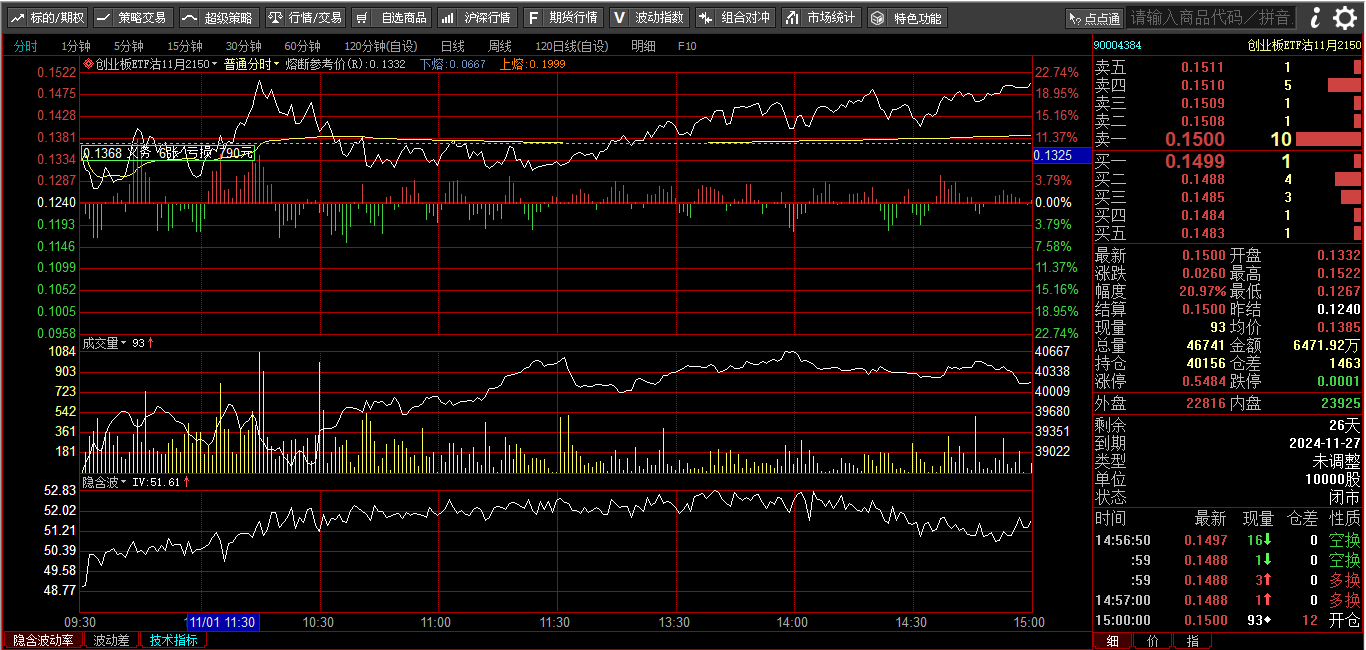This screenshot has width=1366, height=650.
Task: Open the F10 info tab
Action: [x=687, y=46]
